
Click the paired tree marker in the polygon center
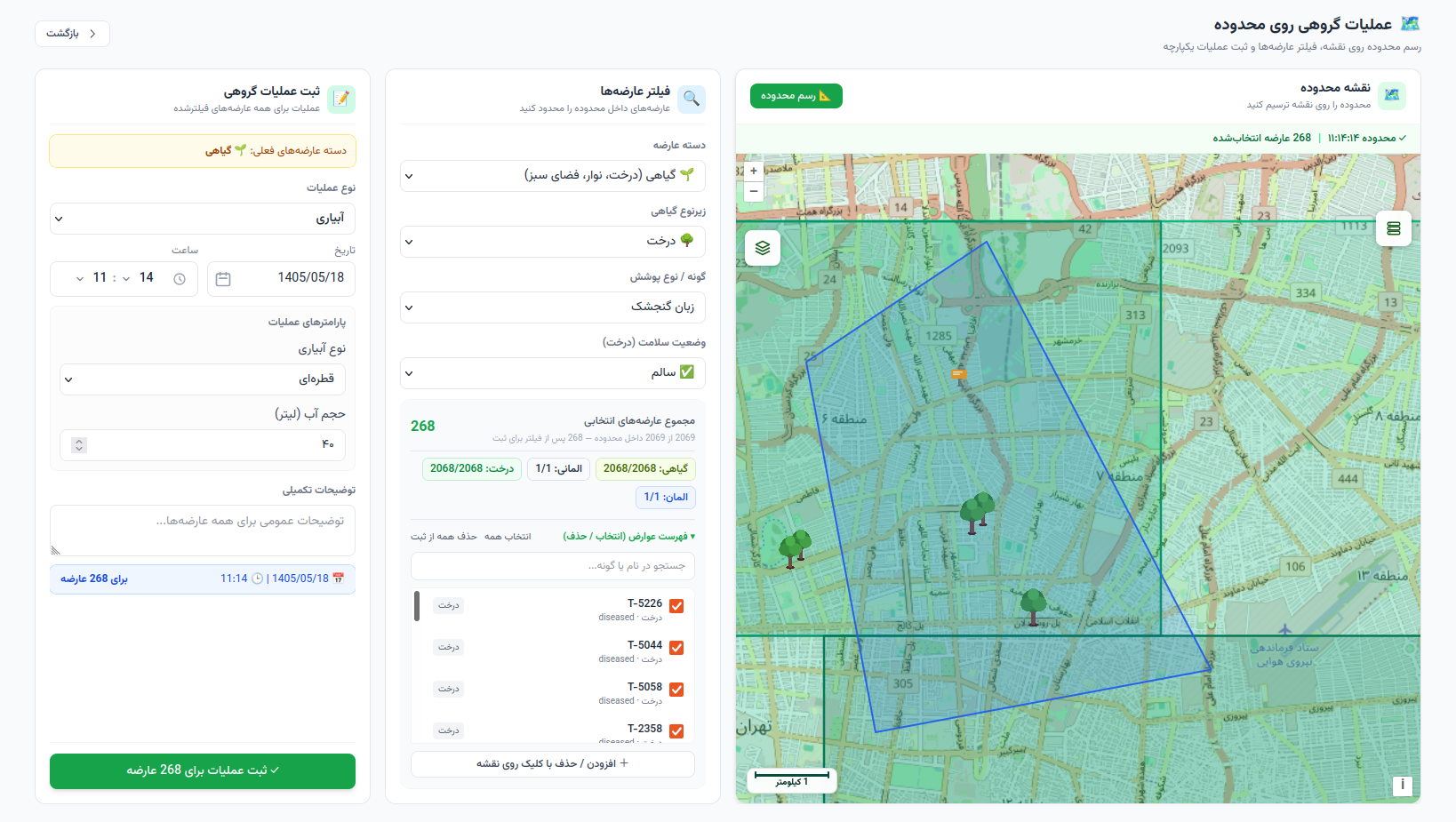coord(977,513)
